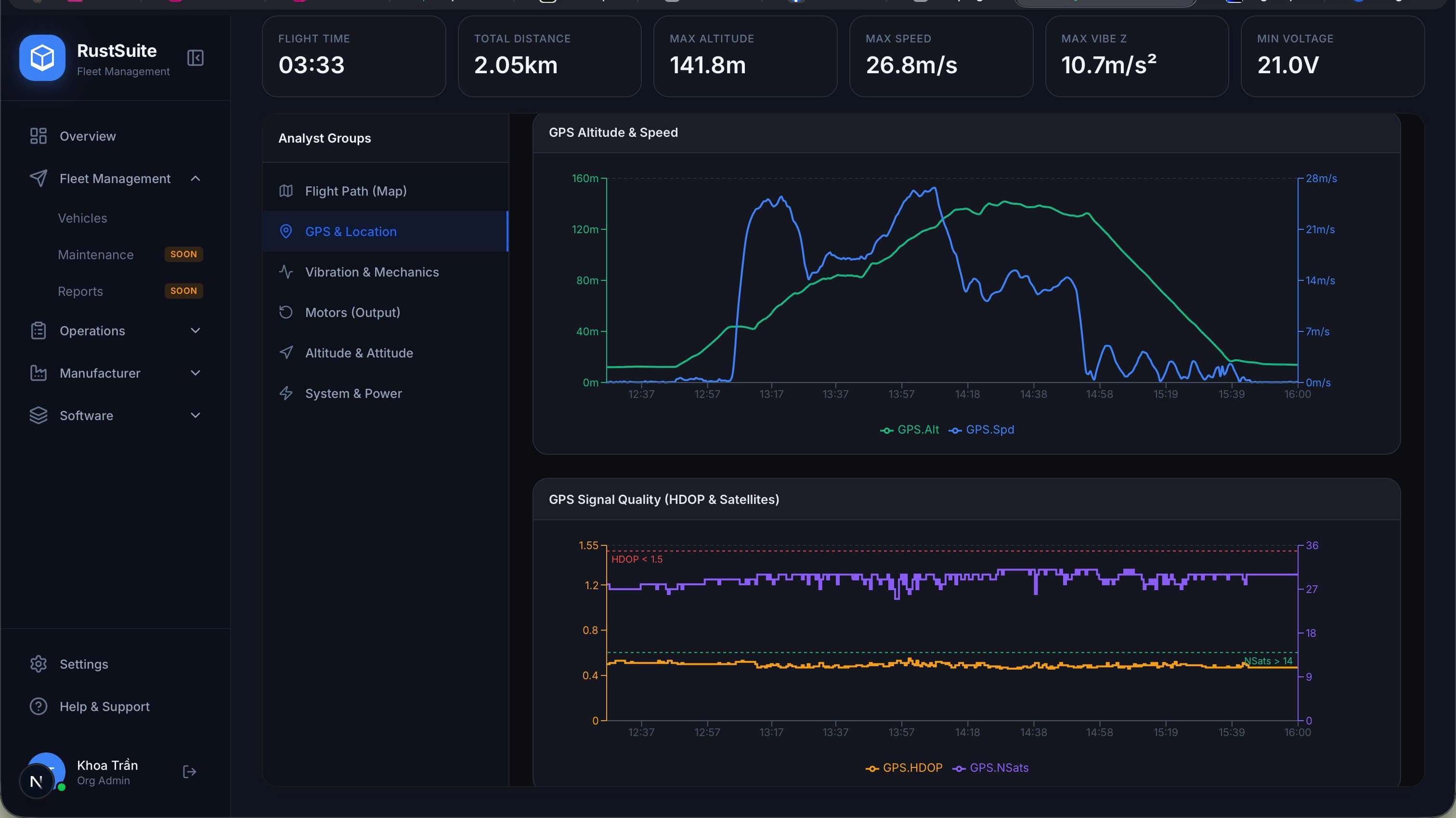The height and width of the screenshot is (818, 1456).
Task: Click the Max Vibe Z card
Action: [x=1137, y=56]
